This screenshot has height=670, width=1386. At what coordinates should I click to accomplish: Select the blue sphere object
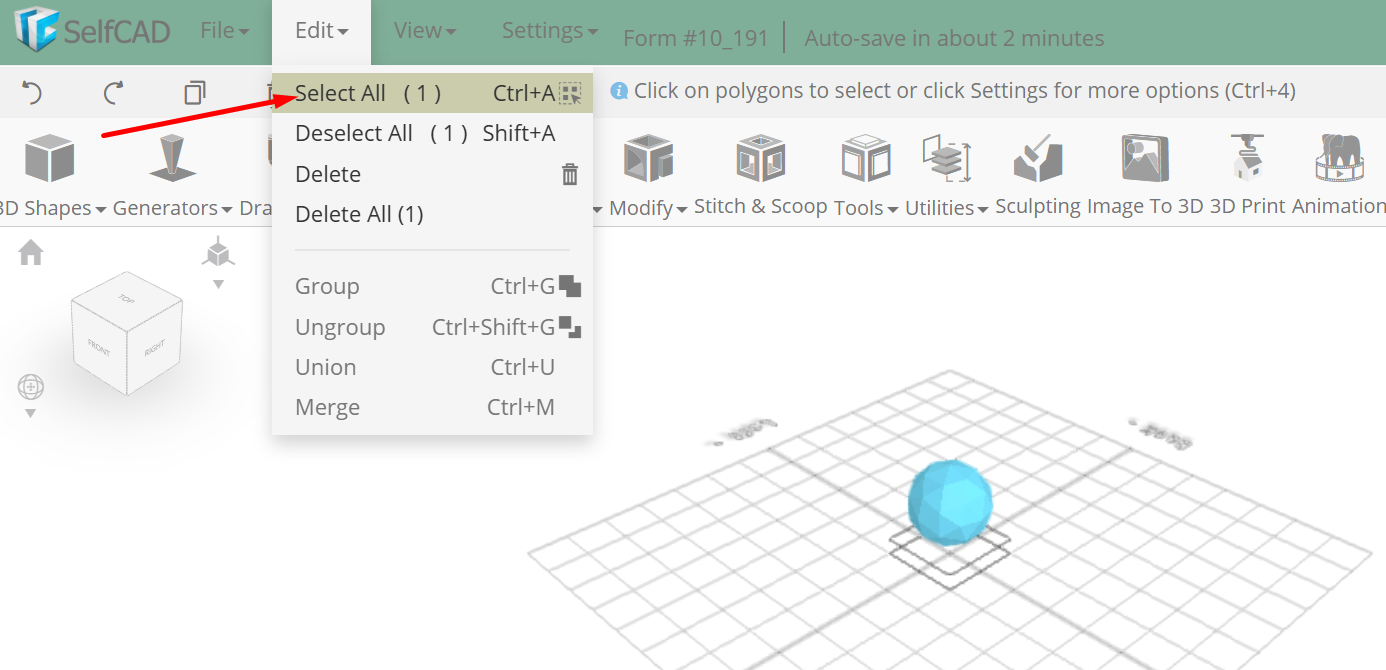click(x=950, y=504)
